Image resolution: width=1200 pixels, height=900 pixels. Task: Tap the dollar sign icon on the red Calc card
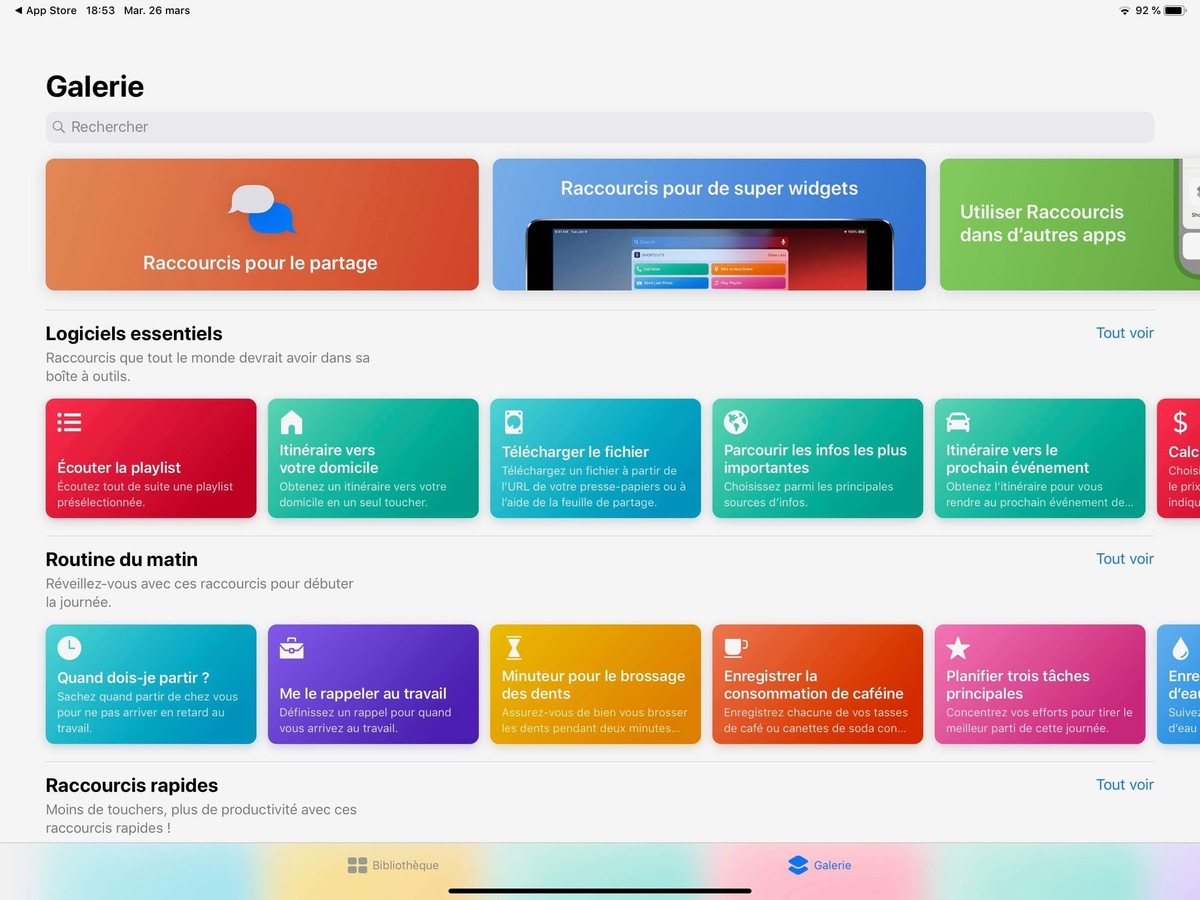click(x=1180, y=422)
